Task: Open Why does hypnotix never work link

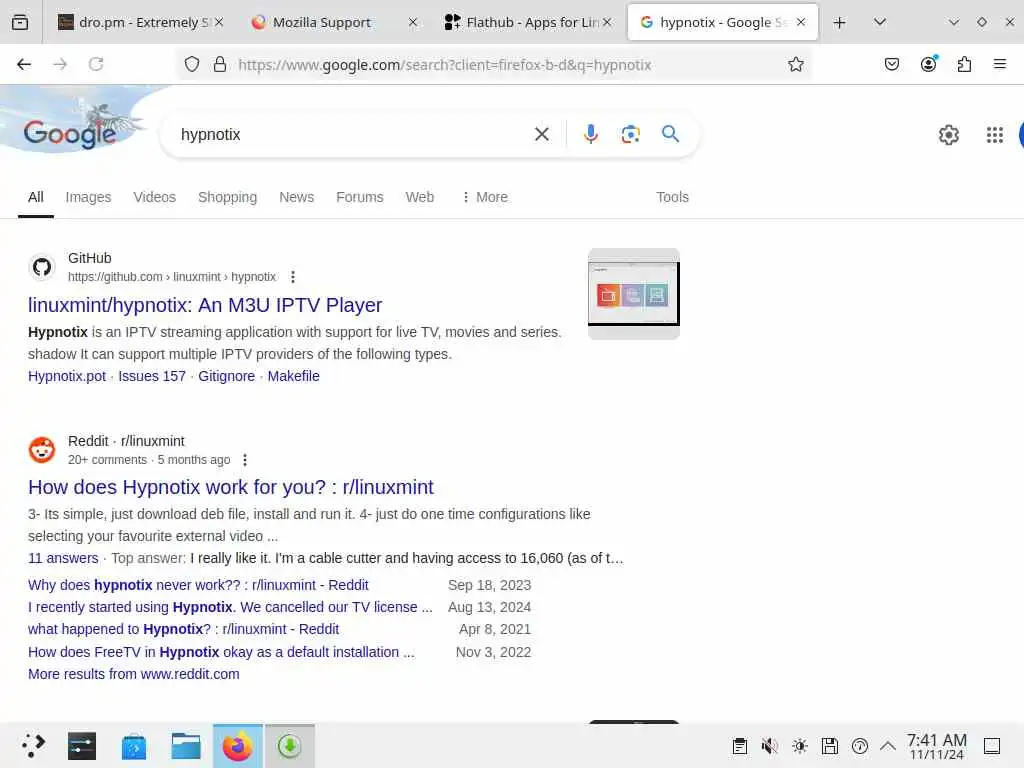Action: (198, 585)
